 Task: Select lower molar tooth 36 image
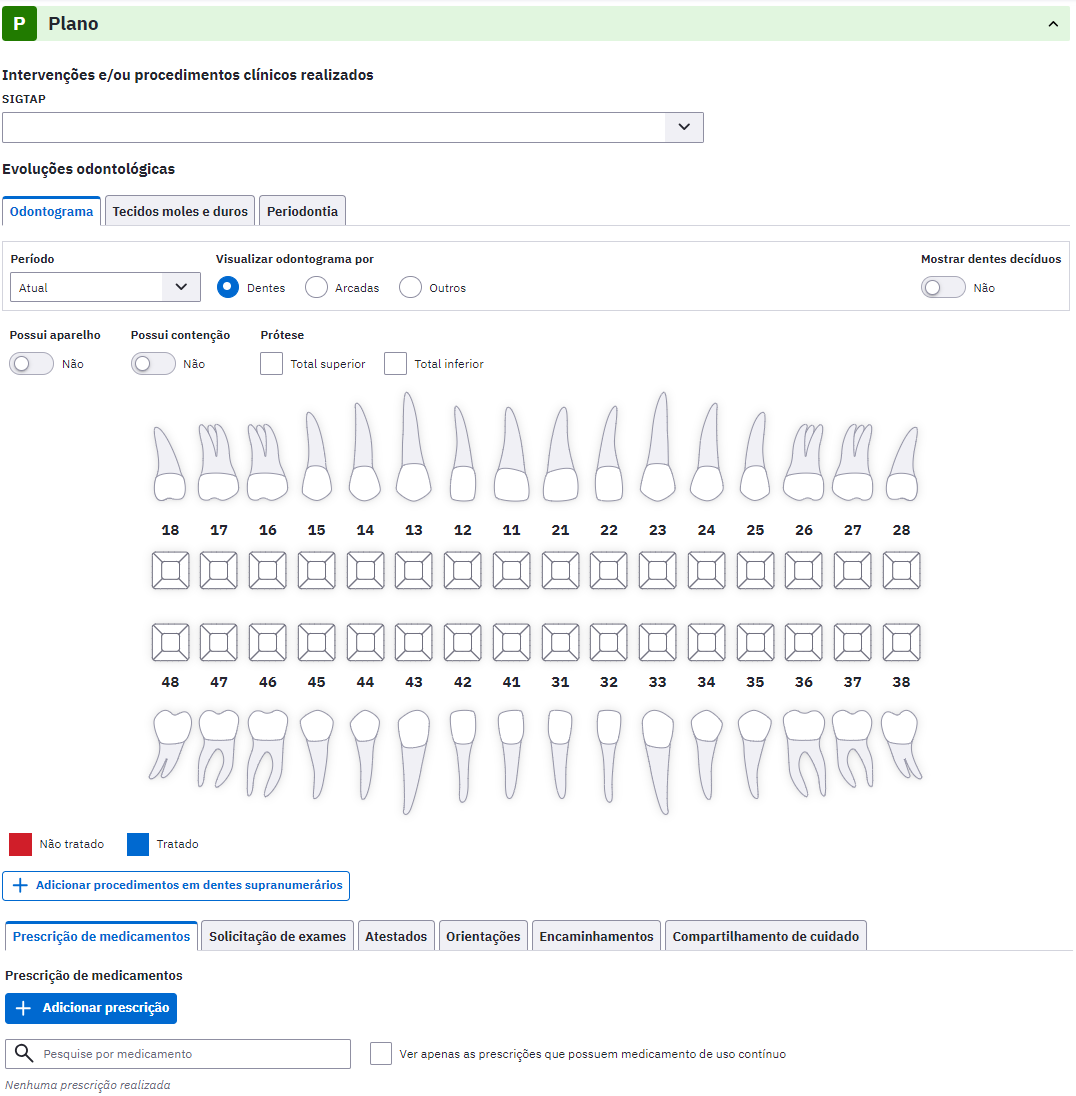pos(804,754)
